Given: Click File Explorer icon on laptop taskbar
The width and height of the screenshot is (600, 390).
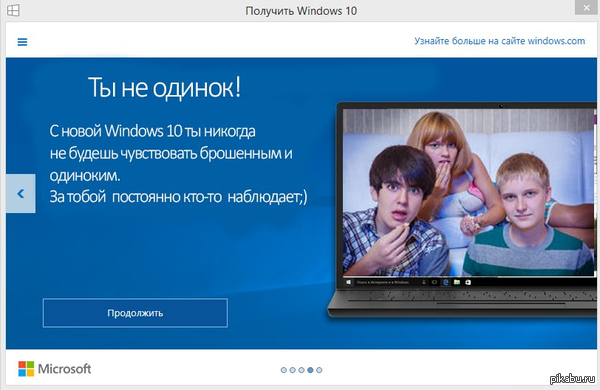Looking at the screenshot, I should 457,282.
